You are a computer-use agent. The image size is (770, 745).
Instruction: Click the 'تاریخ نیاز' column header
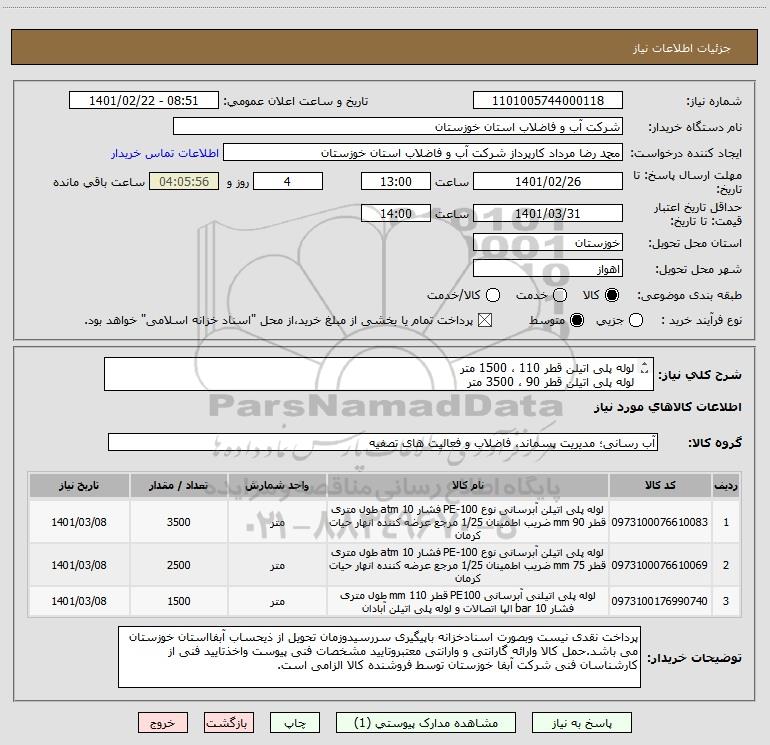[79, 485]
